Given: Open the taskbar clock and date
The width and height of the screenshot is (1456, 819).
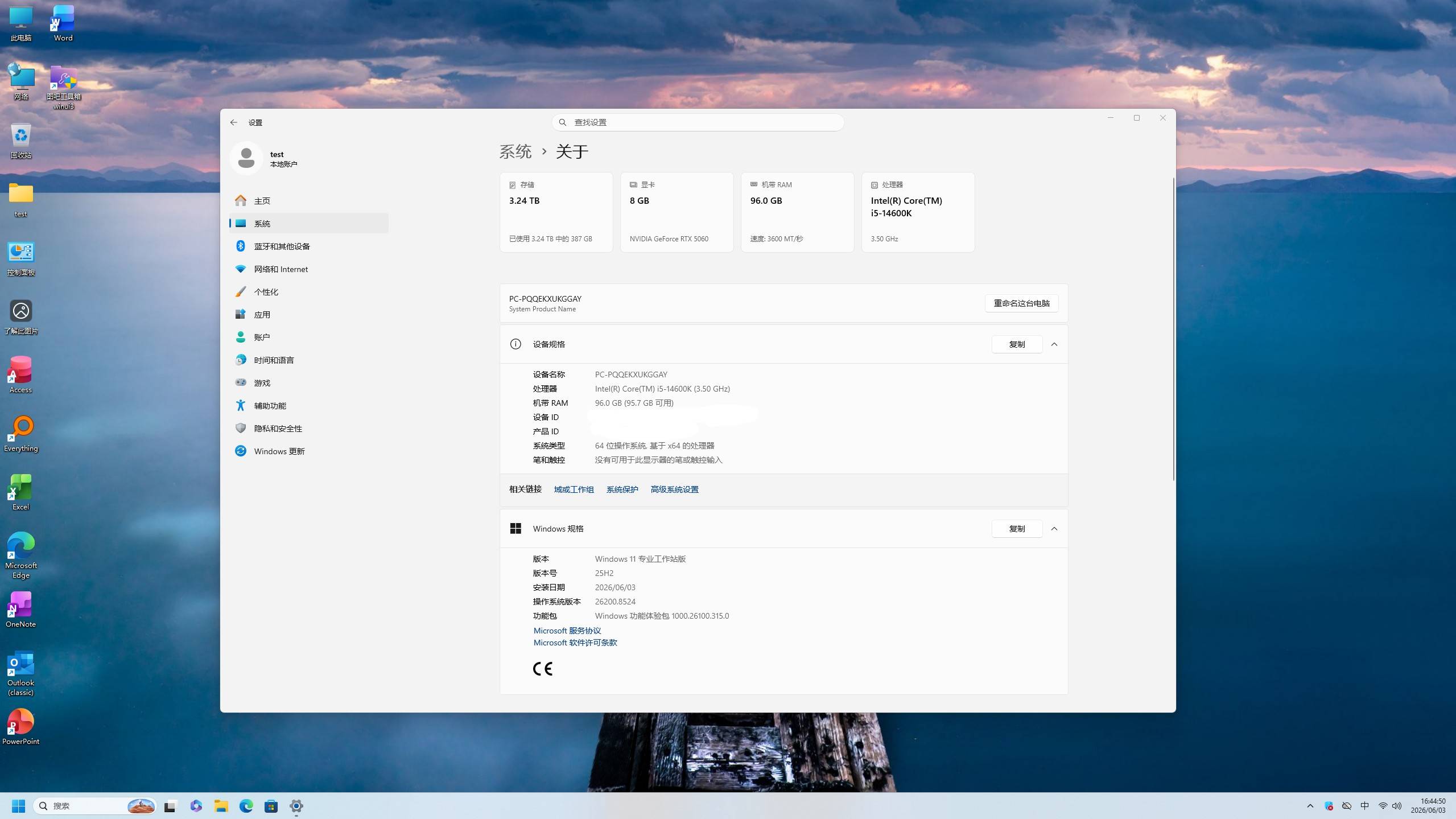Looking at the screenshot, I should click(x=1428, y=806).
